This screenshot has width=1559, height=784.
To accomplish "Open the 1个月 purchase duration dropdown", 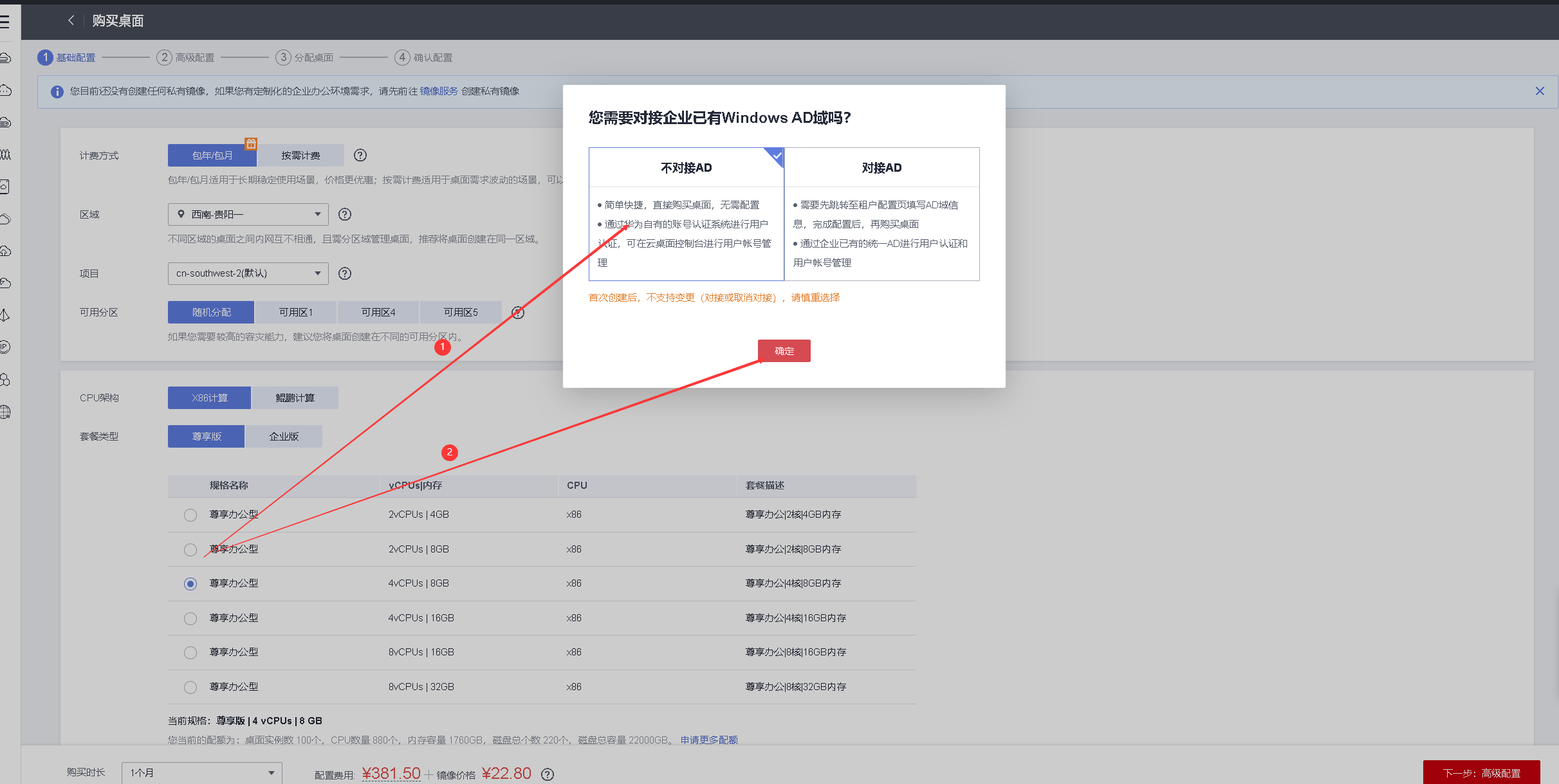I will pos(201,772).
